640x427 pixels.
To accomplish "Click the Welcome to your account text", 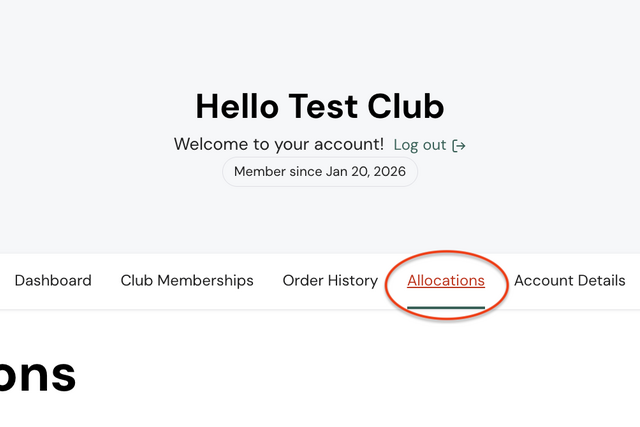I will pyautogui.click(x=279, y=144).
